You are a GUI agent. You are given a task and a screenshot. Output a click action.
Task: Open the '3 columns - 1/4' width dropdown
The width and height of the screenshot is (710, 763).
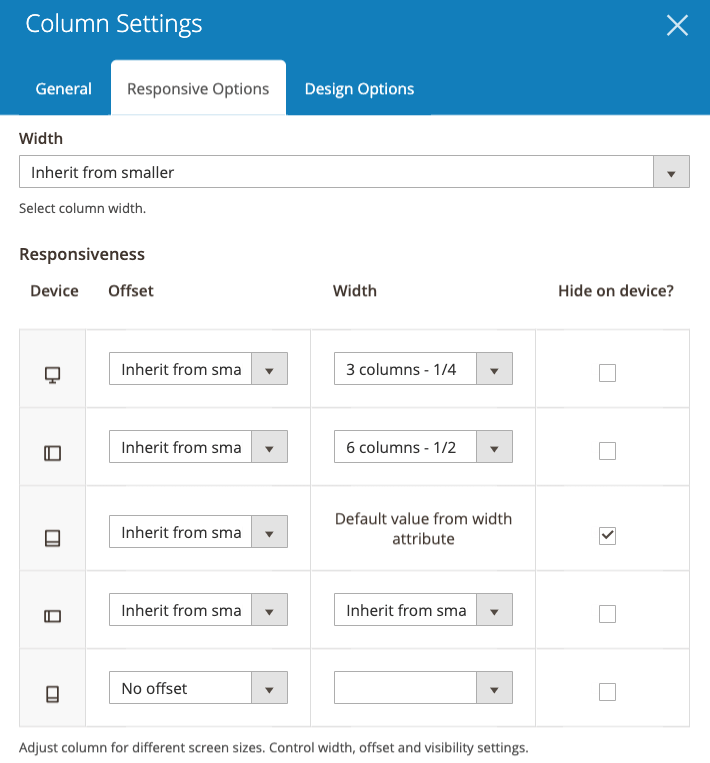tap(423, 368)
